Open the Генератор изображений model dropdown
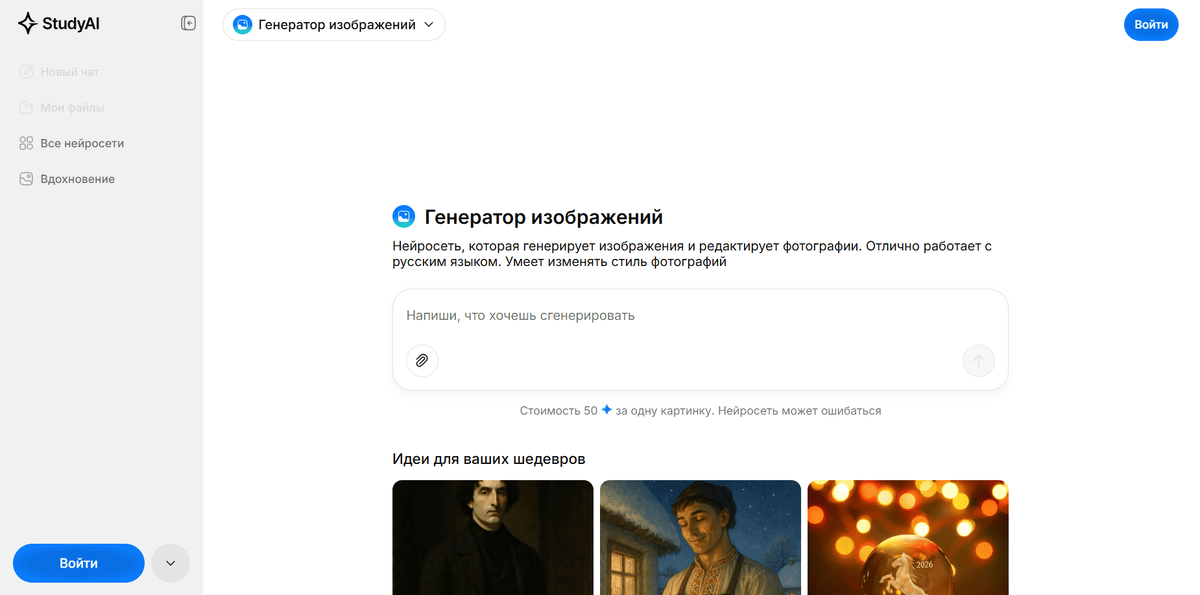This screenshot has height=595, width=1200. coord(334,24)
